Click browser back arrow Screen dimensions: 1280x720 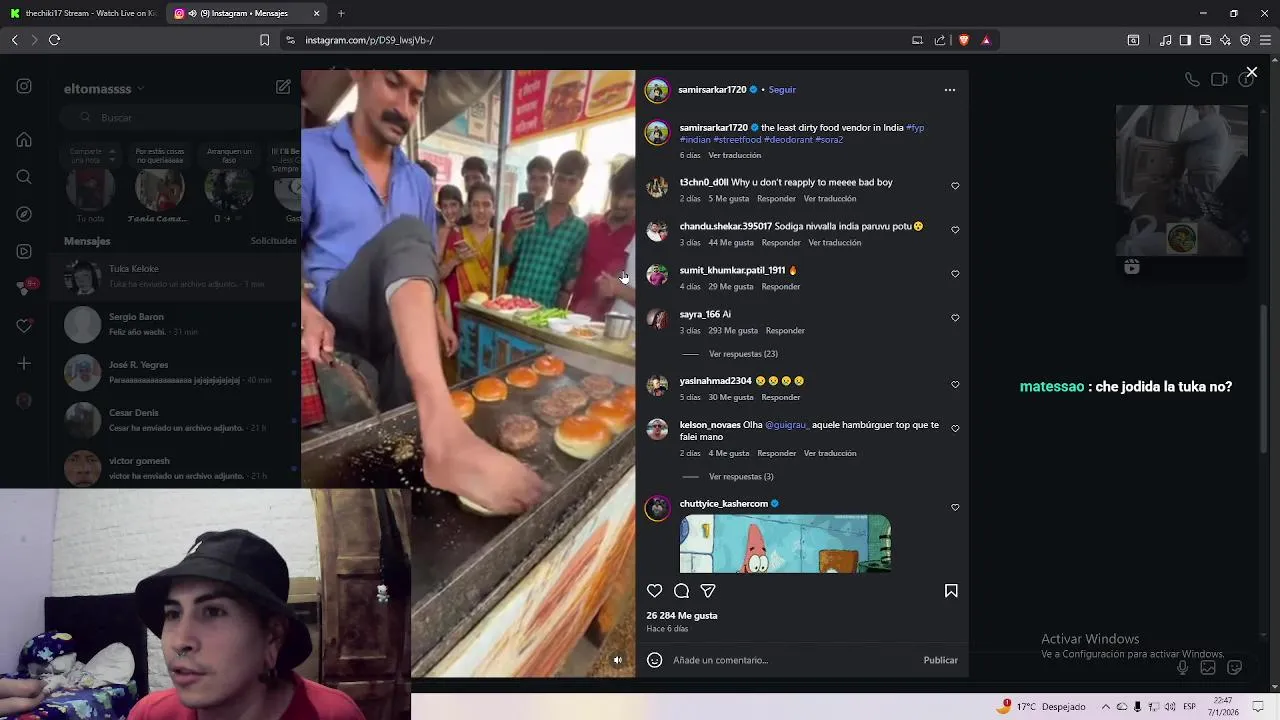[14, 40]
